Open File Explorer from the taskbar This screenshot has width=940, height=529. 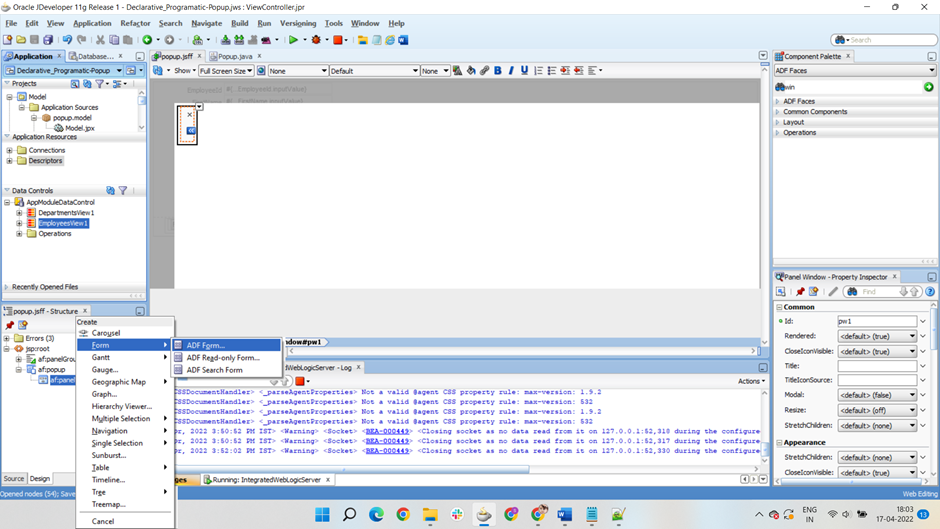coord(430,515)
